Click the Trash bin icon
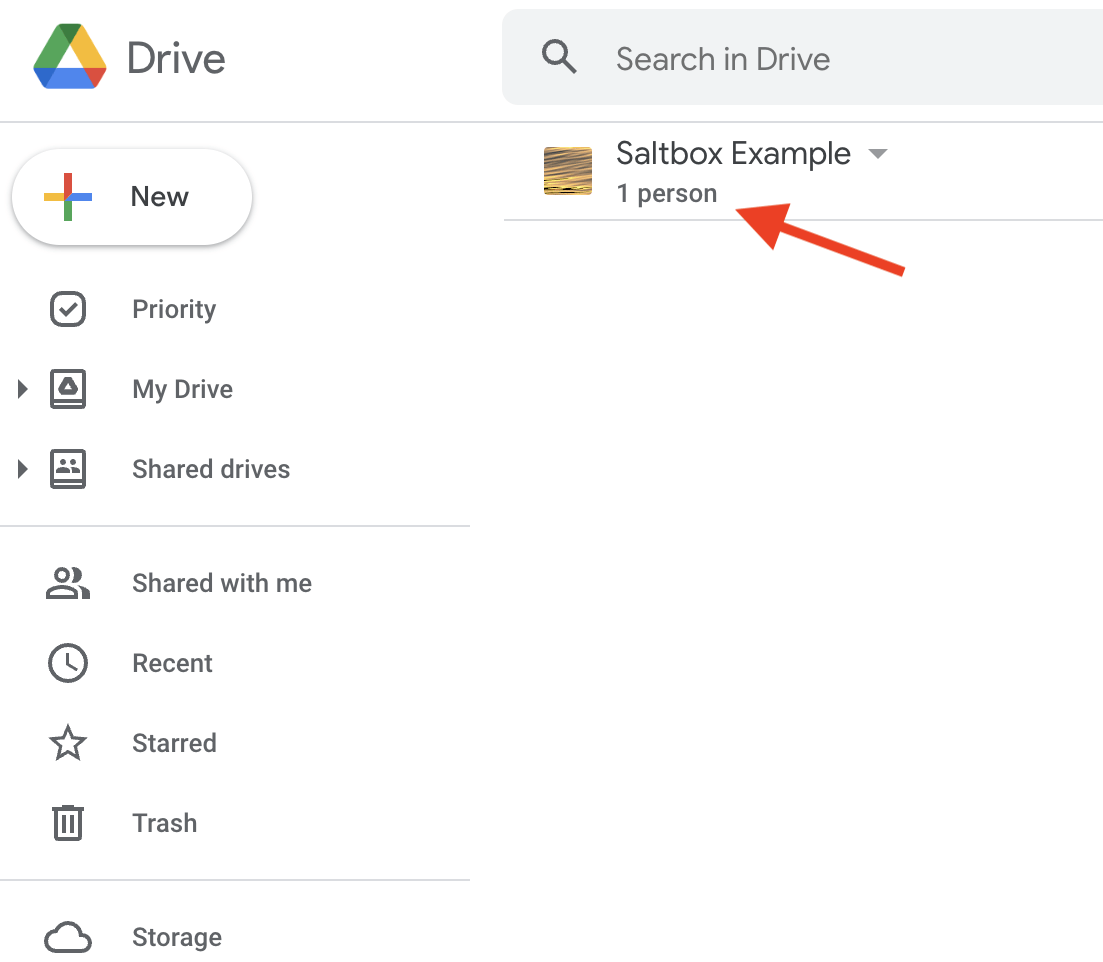The image size is (1103, 962). pos(68,823)
